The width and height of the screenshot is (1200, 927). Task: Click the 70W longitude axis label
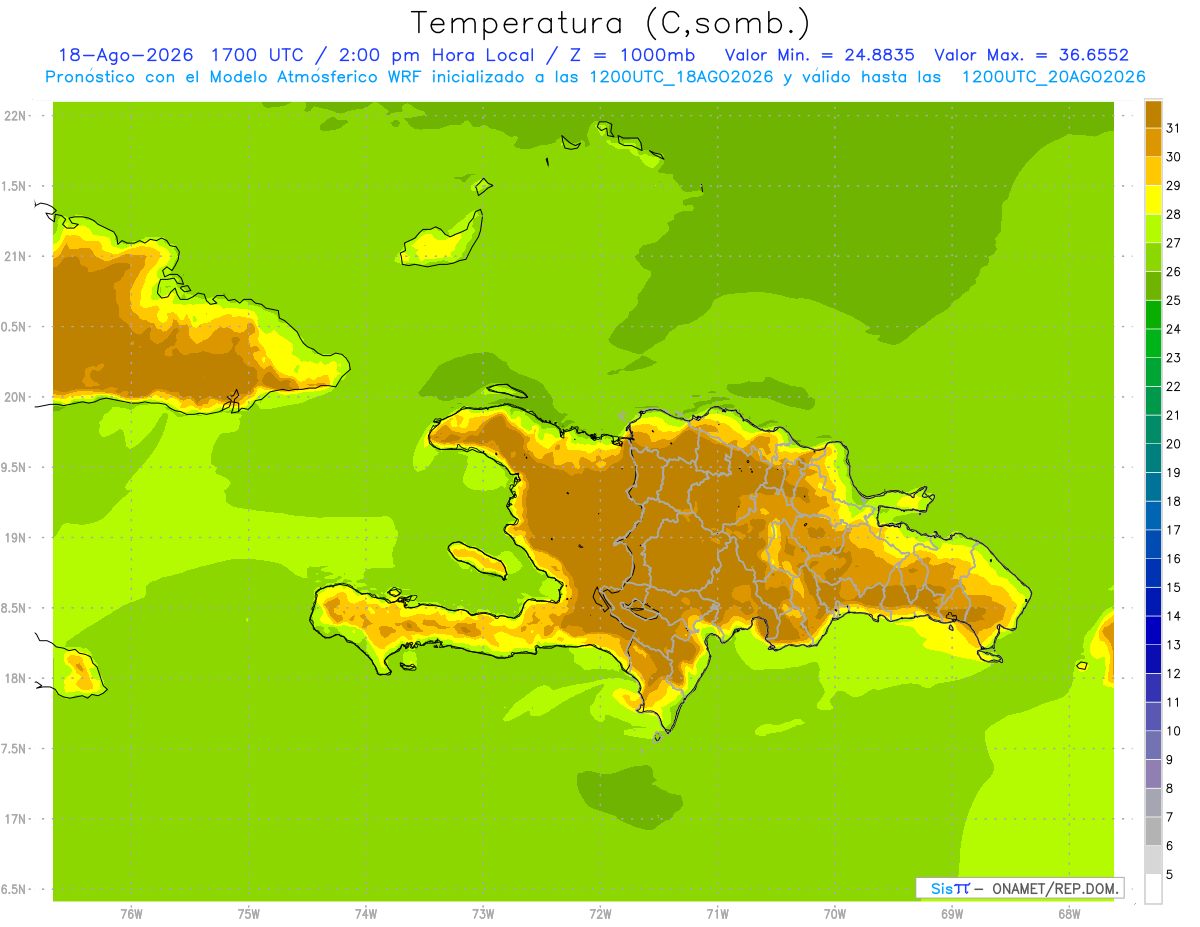(835, 914)
